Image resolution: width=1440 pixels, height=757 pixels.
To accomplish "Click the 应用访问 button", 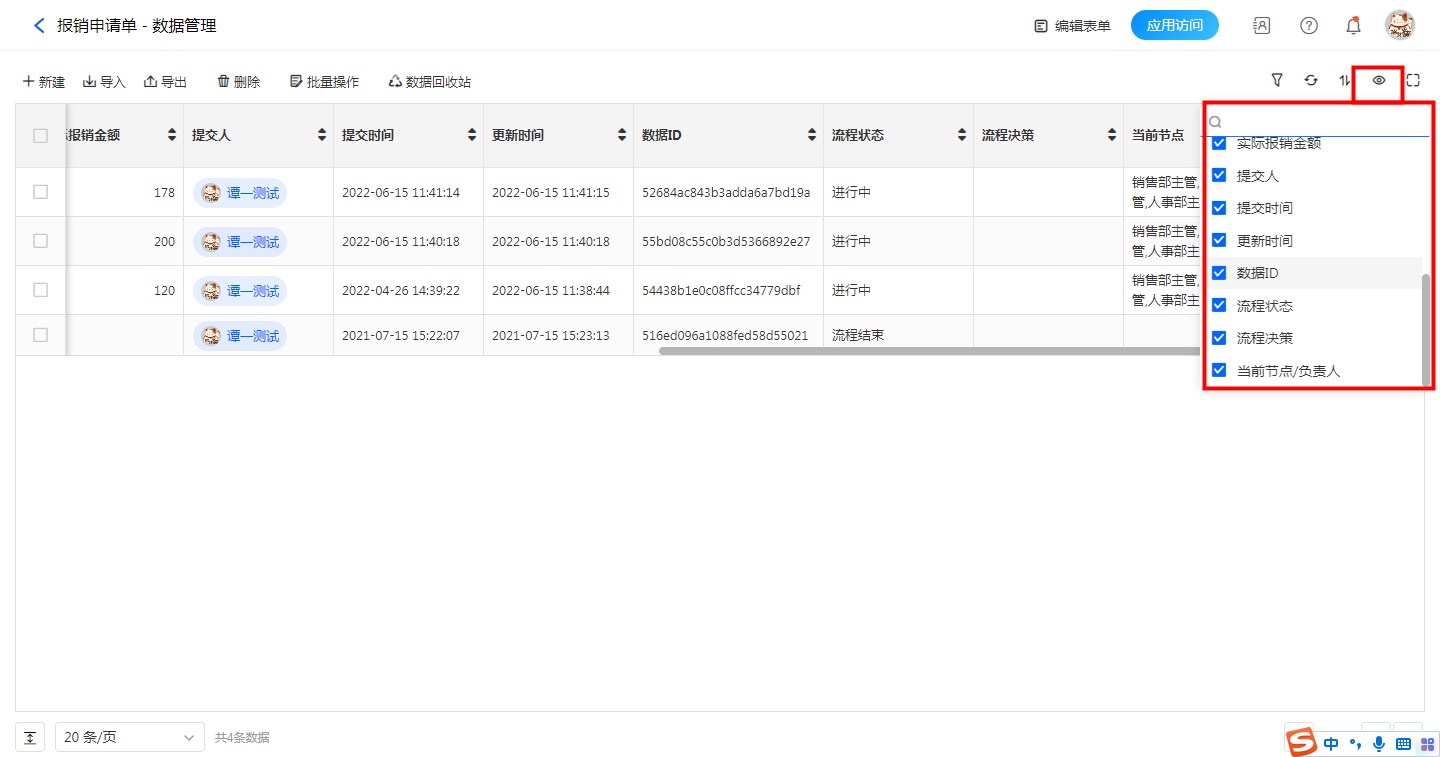I will click(x=1174, y=26).
